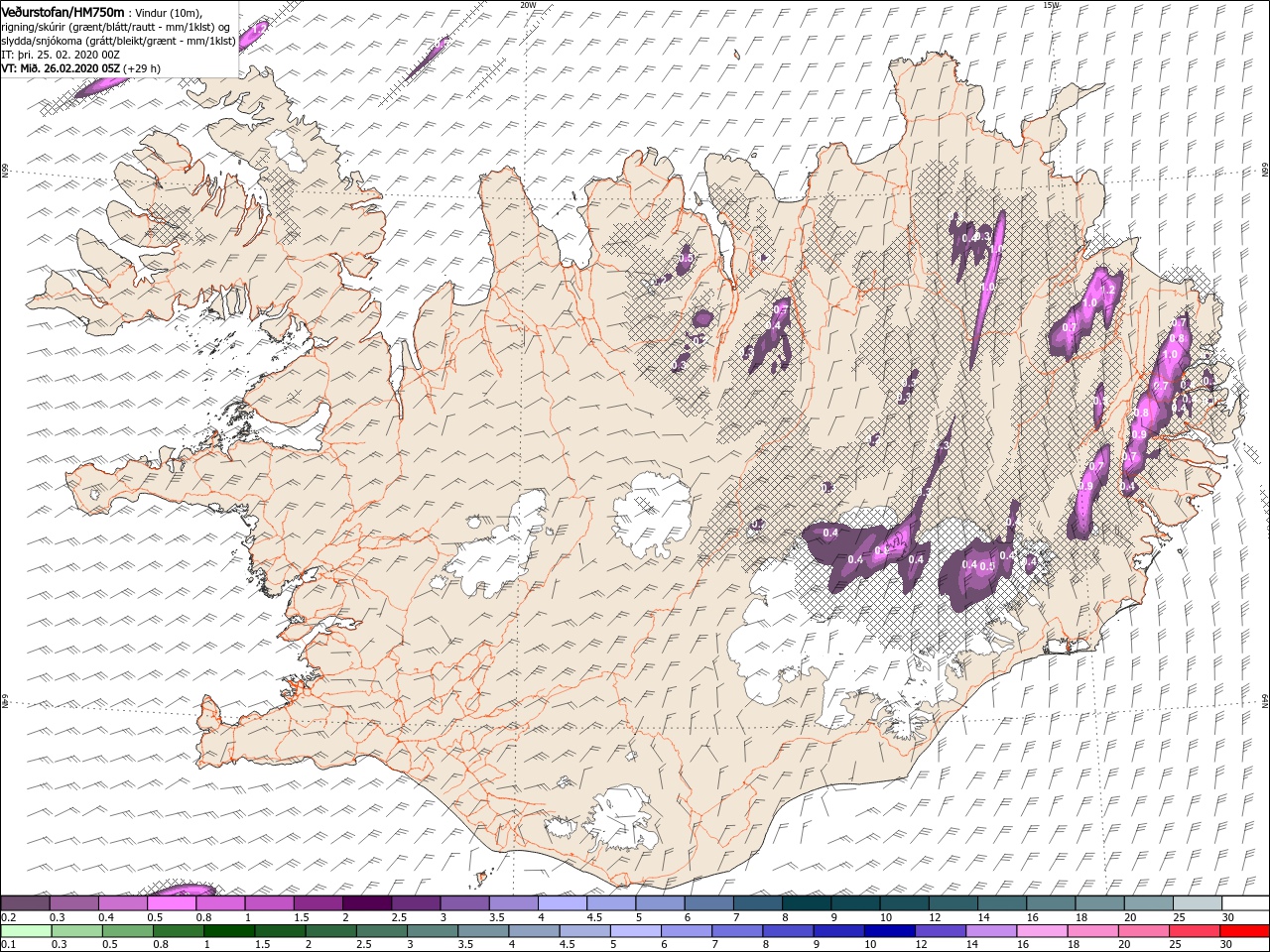Select the lilac swatch labeled 14 in lower legend
Image resolution: width=1270 pixels, height=952 pixels.
(990, 931)
